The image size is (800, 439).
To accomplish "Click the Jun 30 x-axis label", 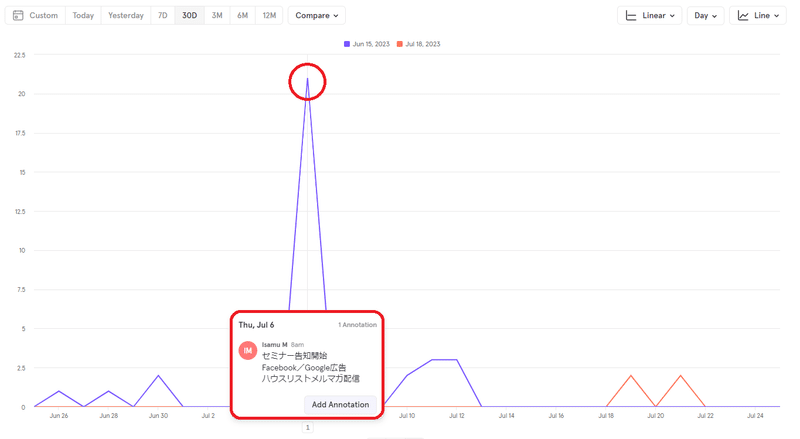I will coord(158,416).
